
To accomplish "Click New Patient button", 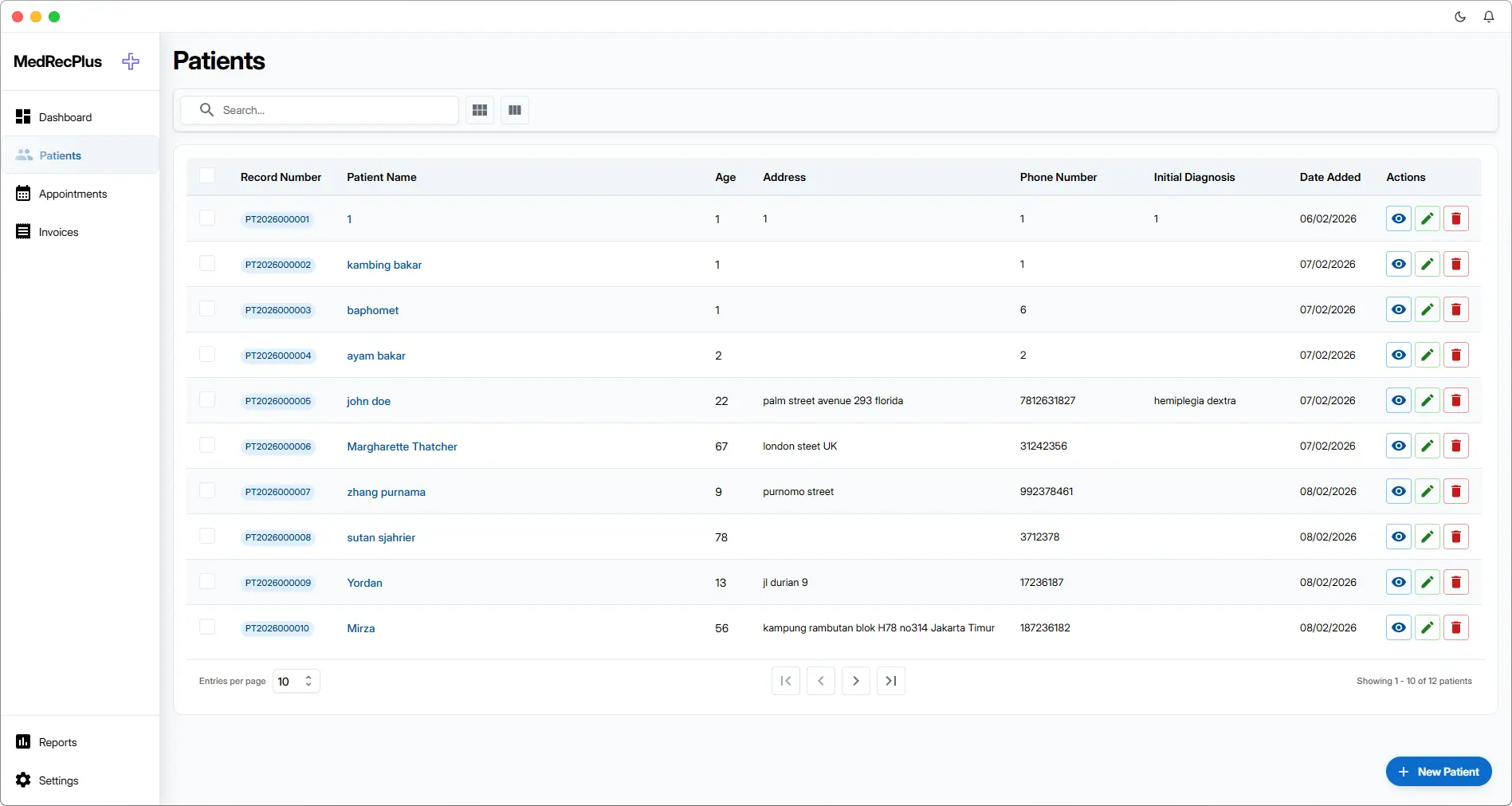I will (x=1439, y=772).
